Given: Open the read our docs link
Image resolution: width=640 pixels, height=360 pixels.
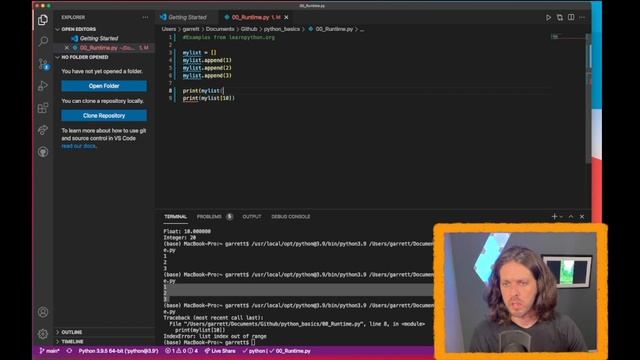Looking at the screenshot, I should coord(79,146).
